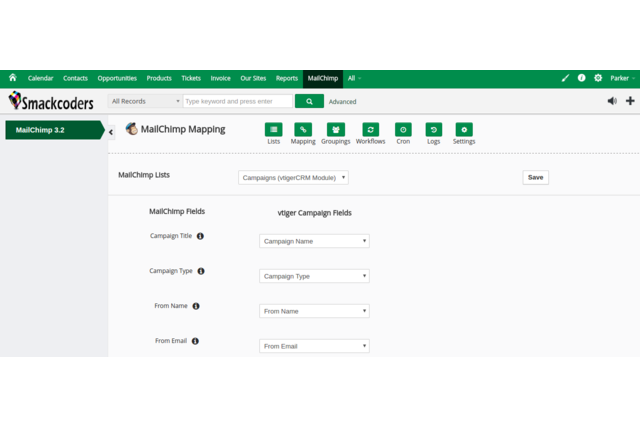This screenshot has height=426, width=640.
Task: Click the green search magnifier button
Action: (309, 101)
